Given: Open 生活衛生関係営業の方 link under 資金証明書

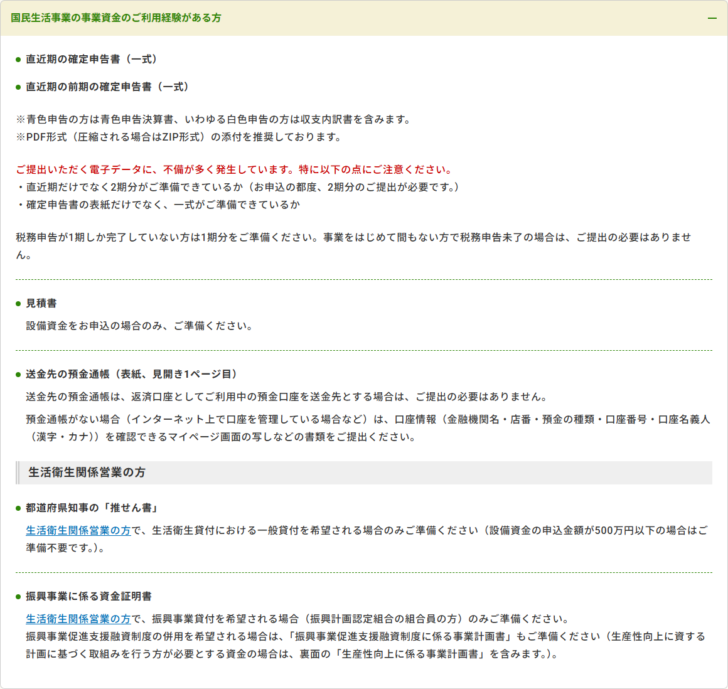Looking at the screenshot, I should [78, 619].
